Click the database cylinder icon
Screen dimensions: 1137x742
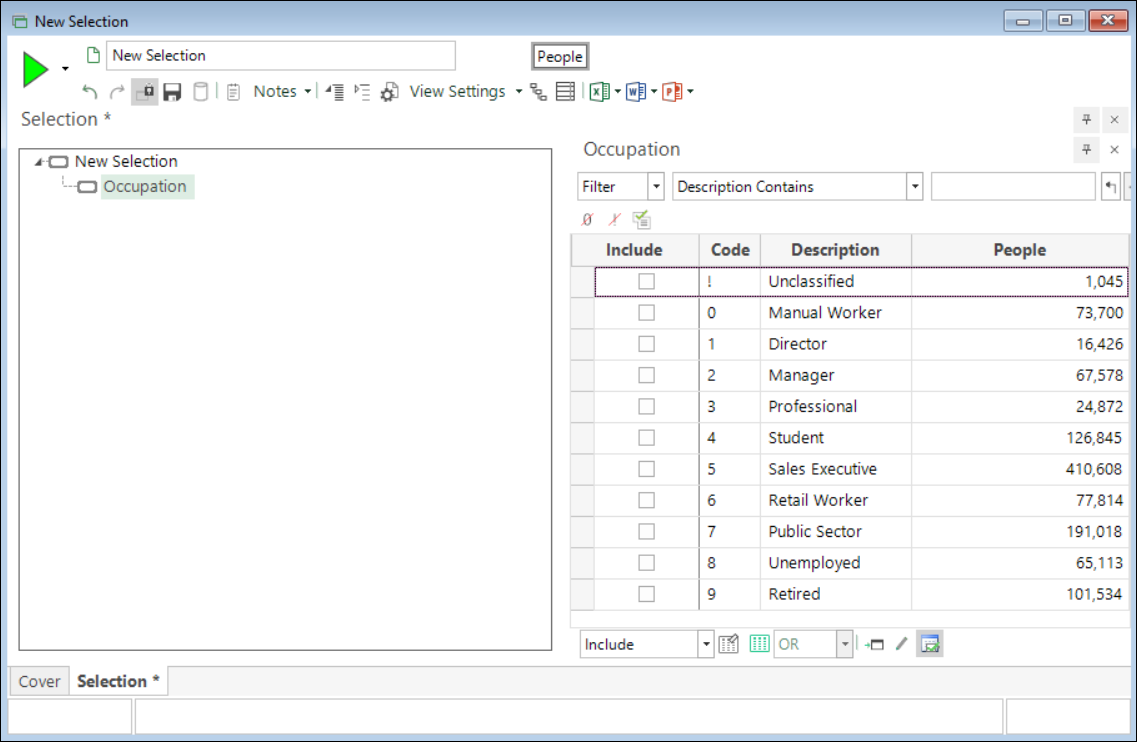[x=201, y=92]
